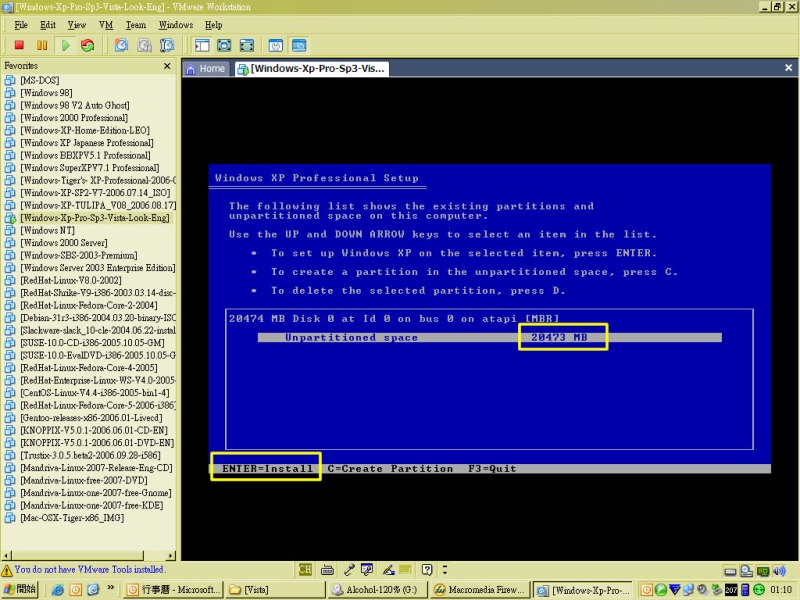Click the Favorites horizontal scrollbar left arrow
800x600 pixels.
coord(6,555)
